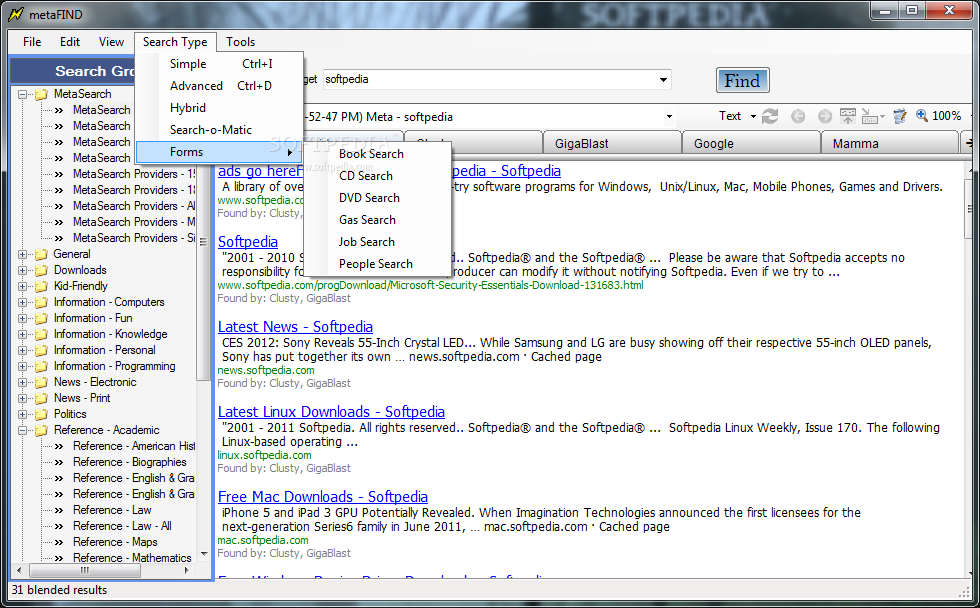Expand the Information - Computers node

[23, 302]
